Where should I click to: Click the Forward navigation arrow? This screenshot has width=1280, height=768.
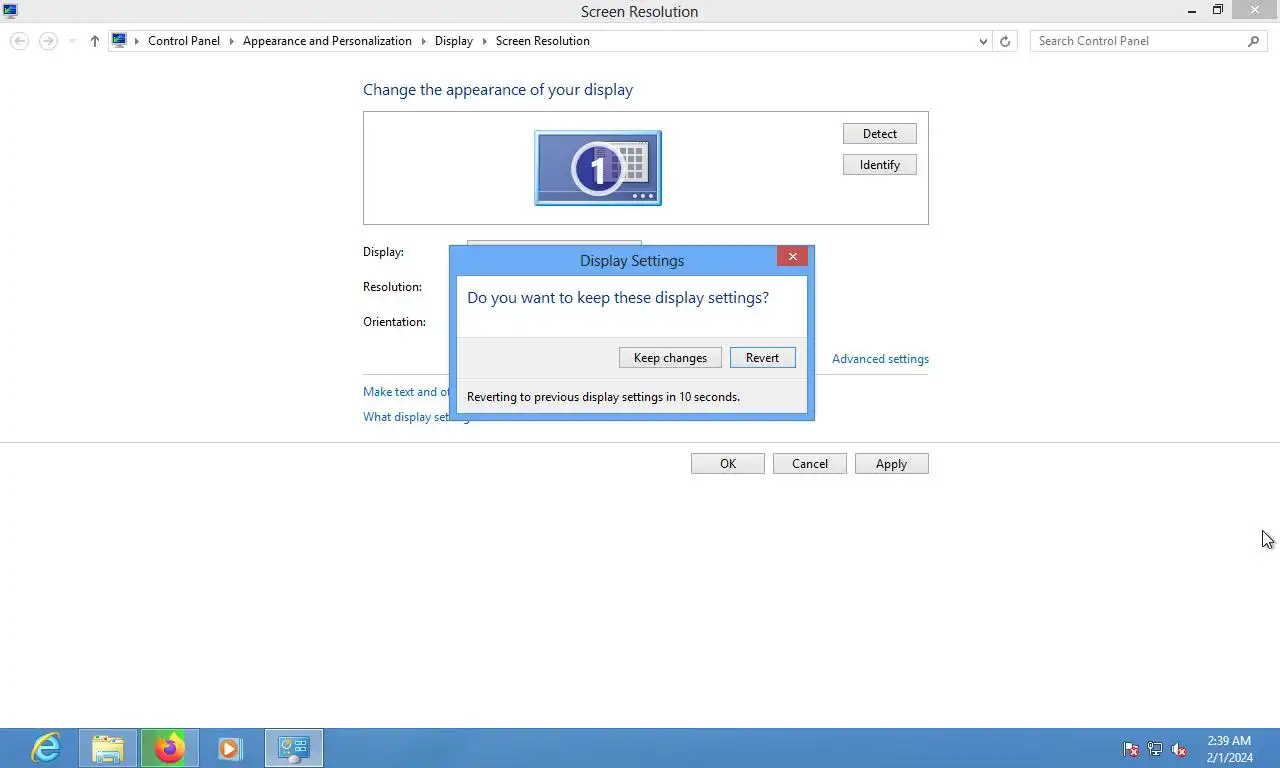(x=48, y=41)
